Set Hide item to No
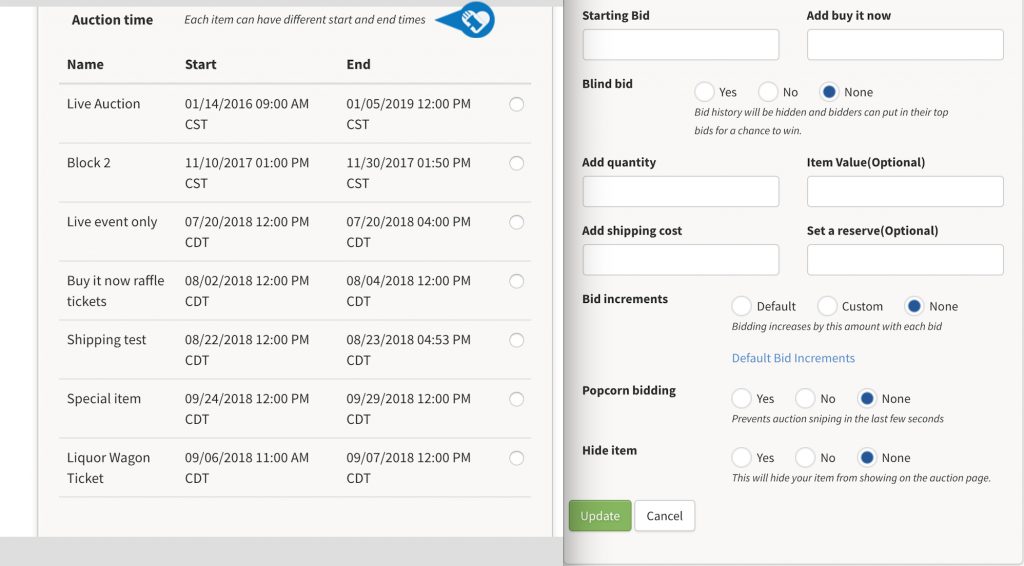The width and height of the screenshot is (1024, 566). point(805,458)
